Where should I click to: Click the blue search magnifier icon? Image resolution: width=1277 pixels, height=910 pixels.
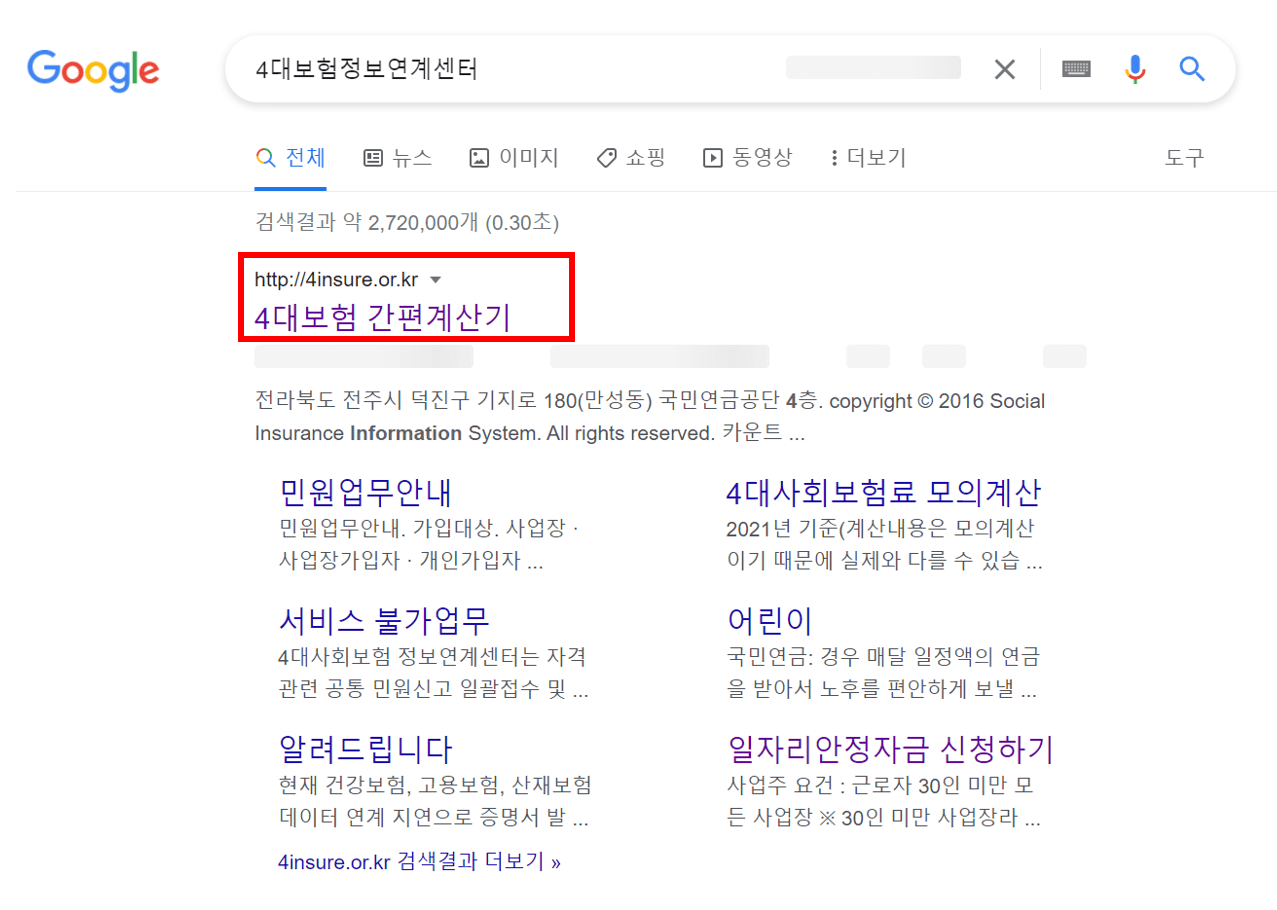[1191, 69]
